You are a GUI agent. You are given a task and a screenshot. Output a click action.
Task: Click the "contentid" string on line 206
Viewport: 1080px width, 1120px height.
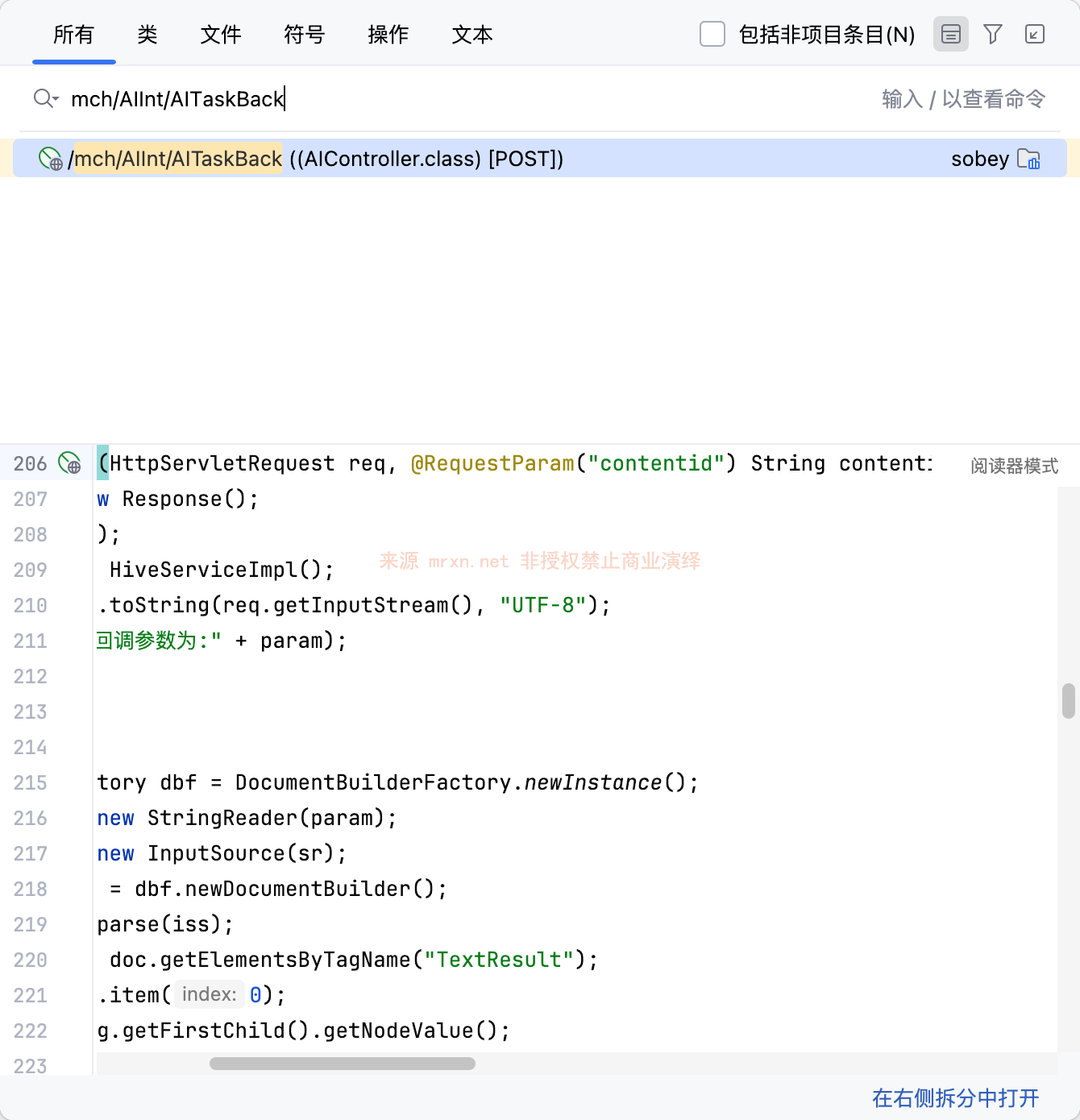(656, 463)
